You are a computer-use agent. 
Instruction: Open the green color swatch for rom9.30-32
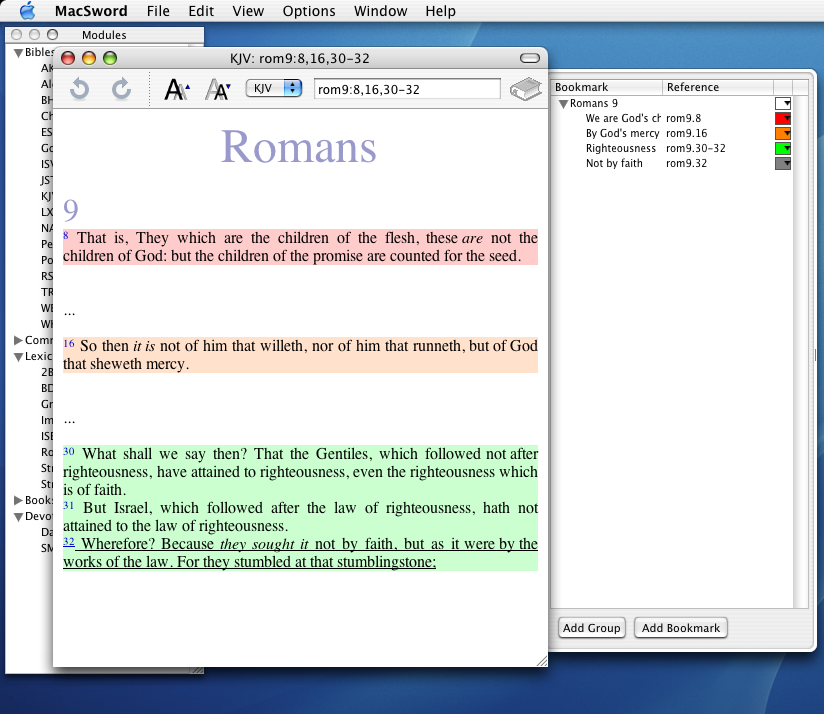coord(783,149)
